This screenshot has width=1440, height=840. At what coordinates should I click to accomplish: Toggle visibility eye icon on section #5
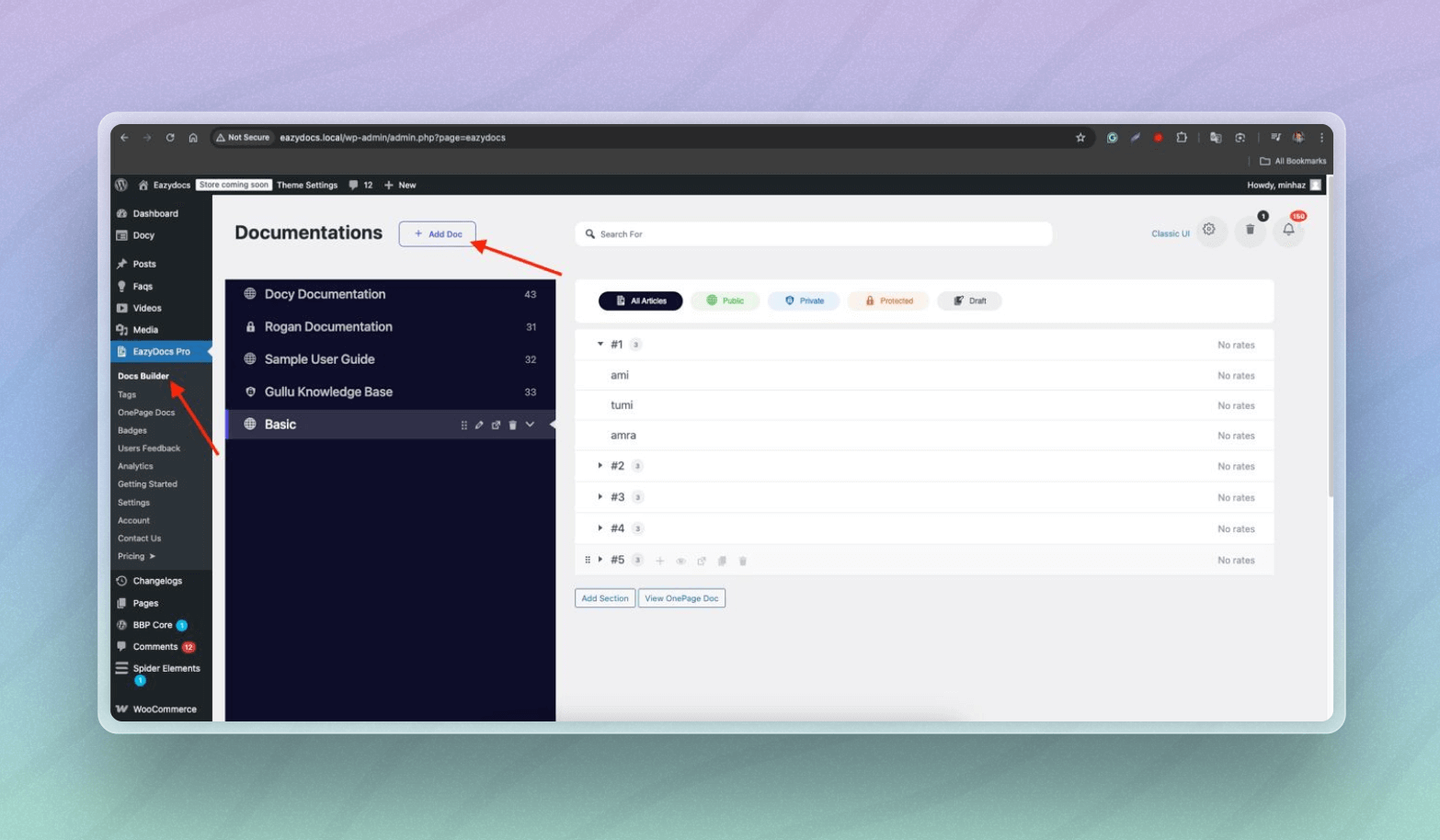point(680,561)
